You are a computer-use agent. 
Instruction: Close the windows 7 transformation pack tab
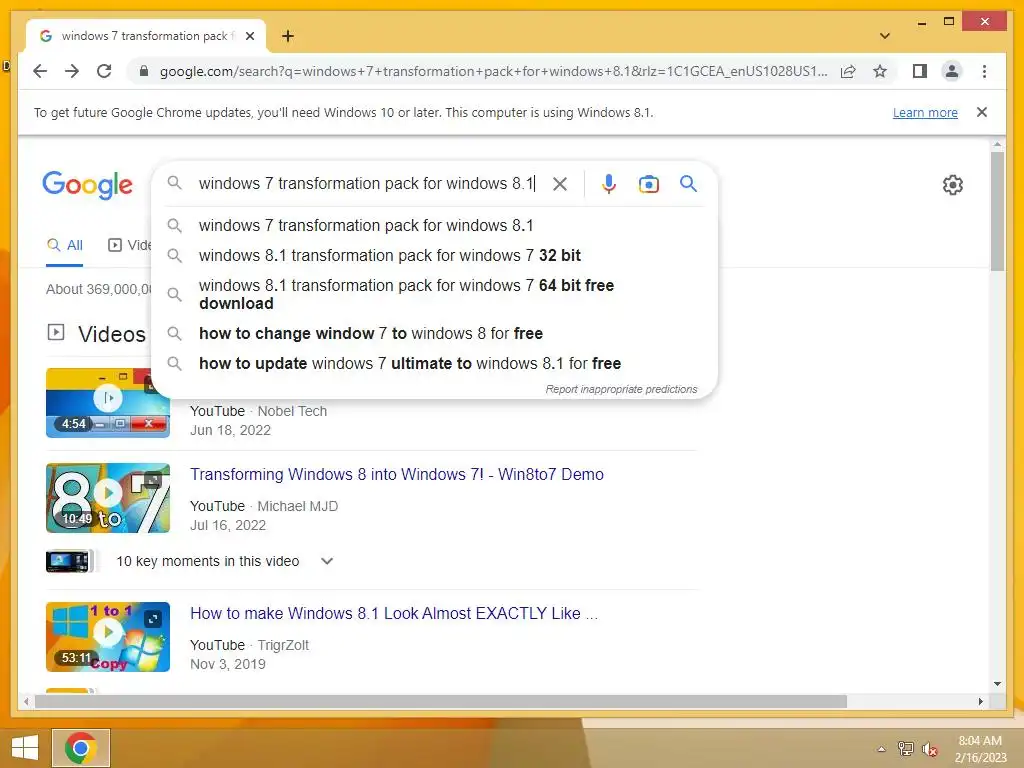[x=249, y=36]
